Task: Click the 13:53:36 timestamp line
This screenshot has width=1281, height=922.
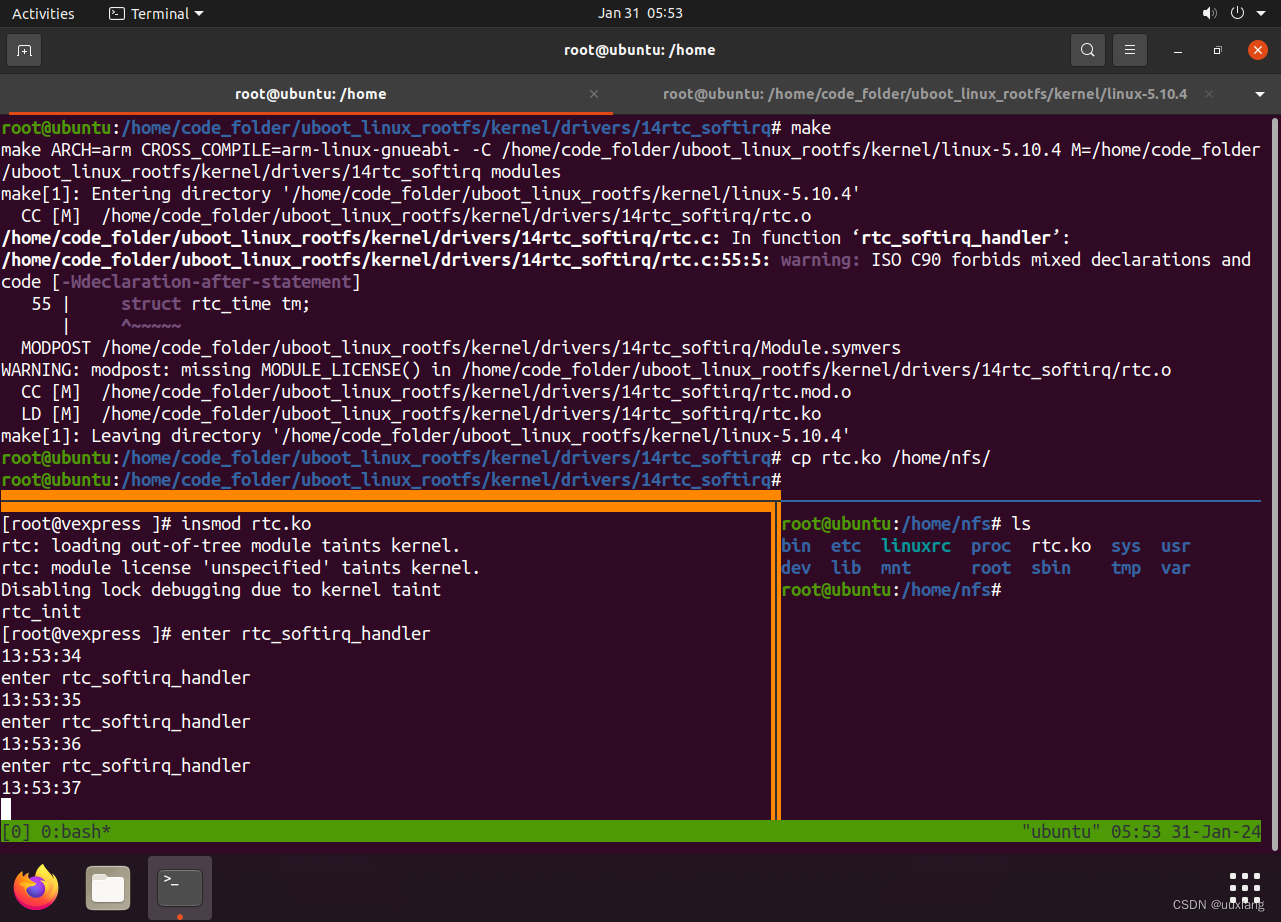Action: [x=41, y=744]
